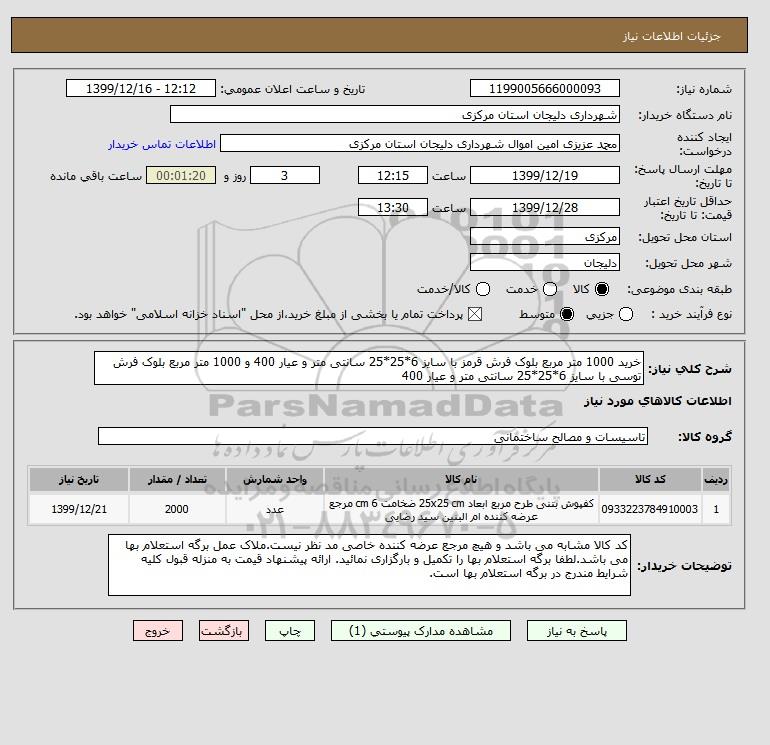770x745 pixels.
Task: Click the چاپ print button
Action: 290,631
